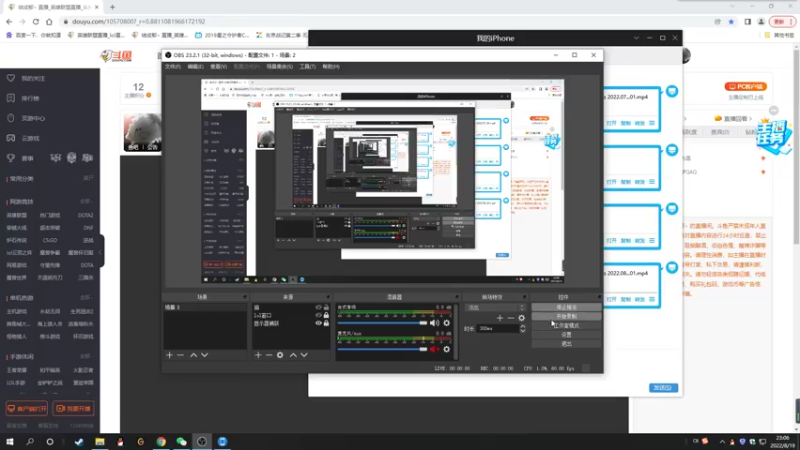The width and height of the screenshot is (800, 450).
Task: Click the orange PC client button
Action: click(x=745, y=87)
